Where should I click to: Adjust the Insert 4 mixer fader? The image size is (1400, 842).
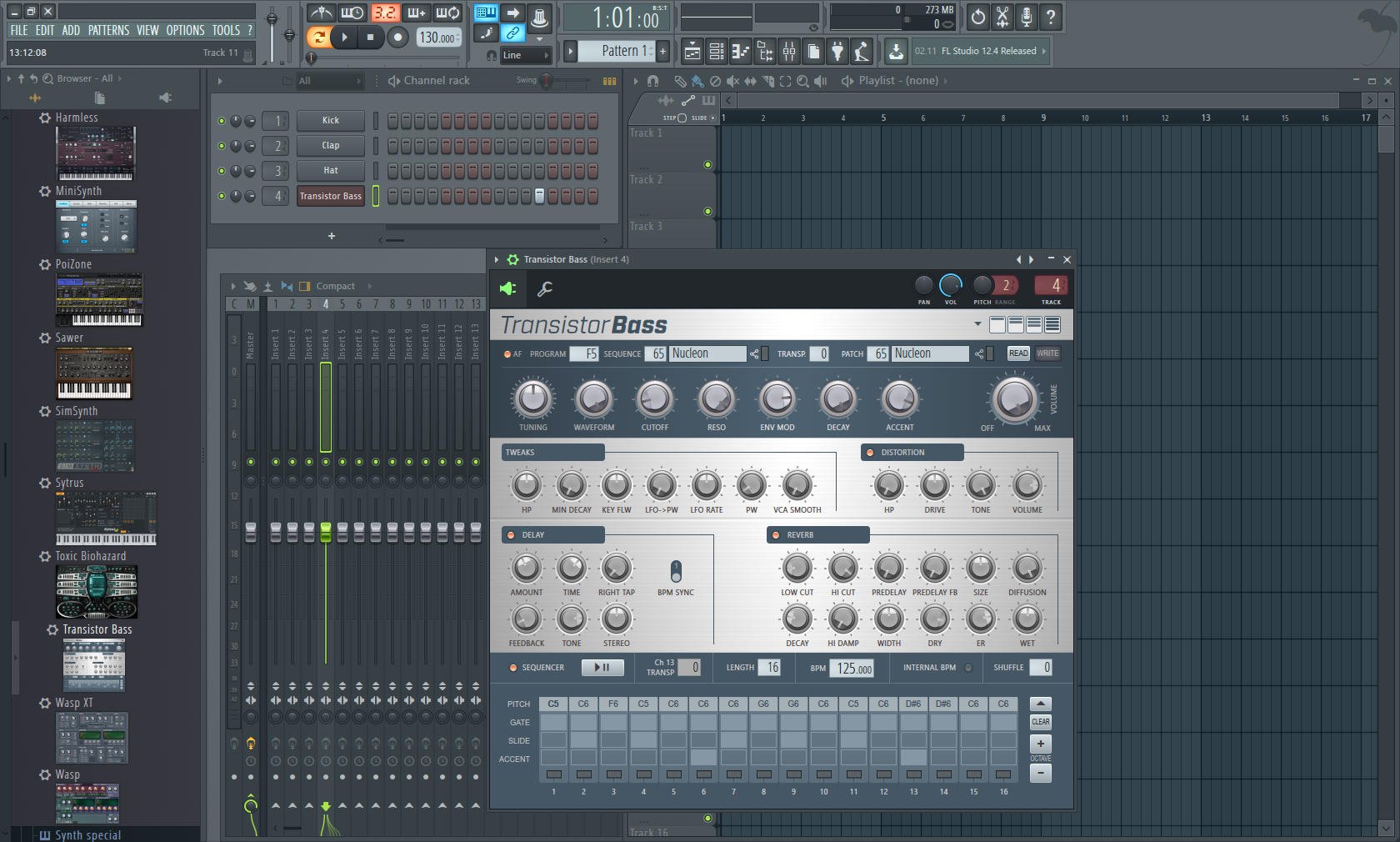[326, 533]
